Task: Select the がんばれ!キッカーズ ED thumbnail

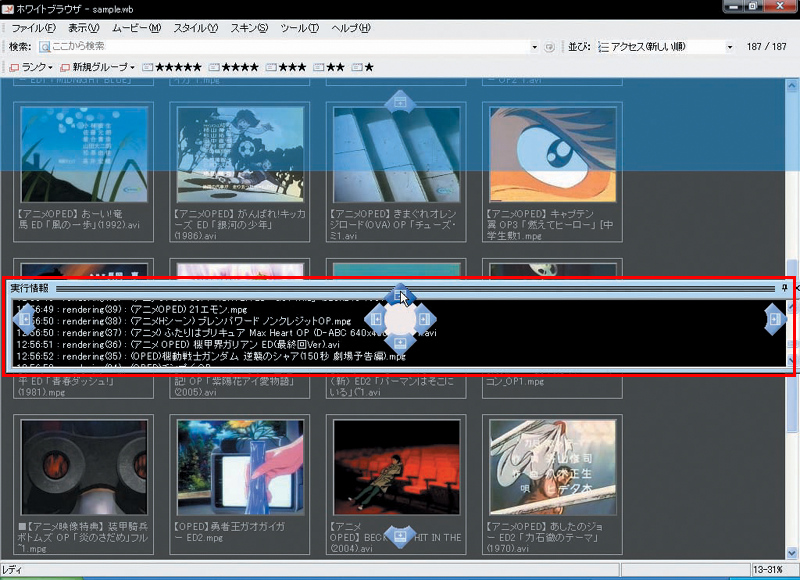Action: 240,154
